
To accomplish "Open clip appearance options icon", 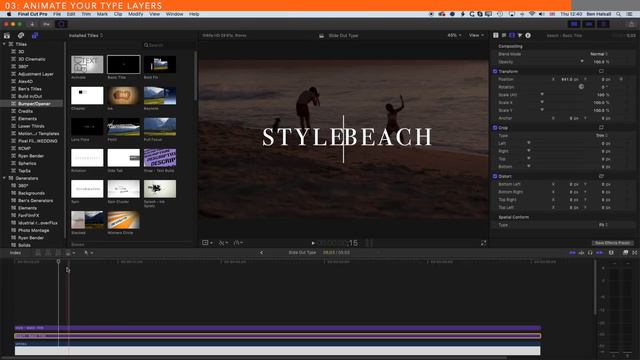I will pos(611,253).
